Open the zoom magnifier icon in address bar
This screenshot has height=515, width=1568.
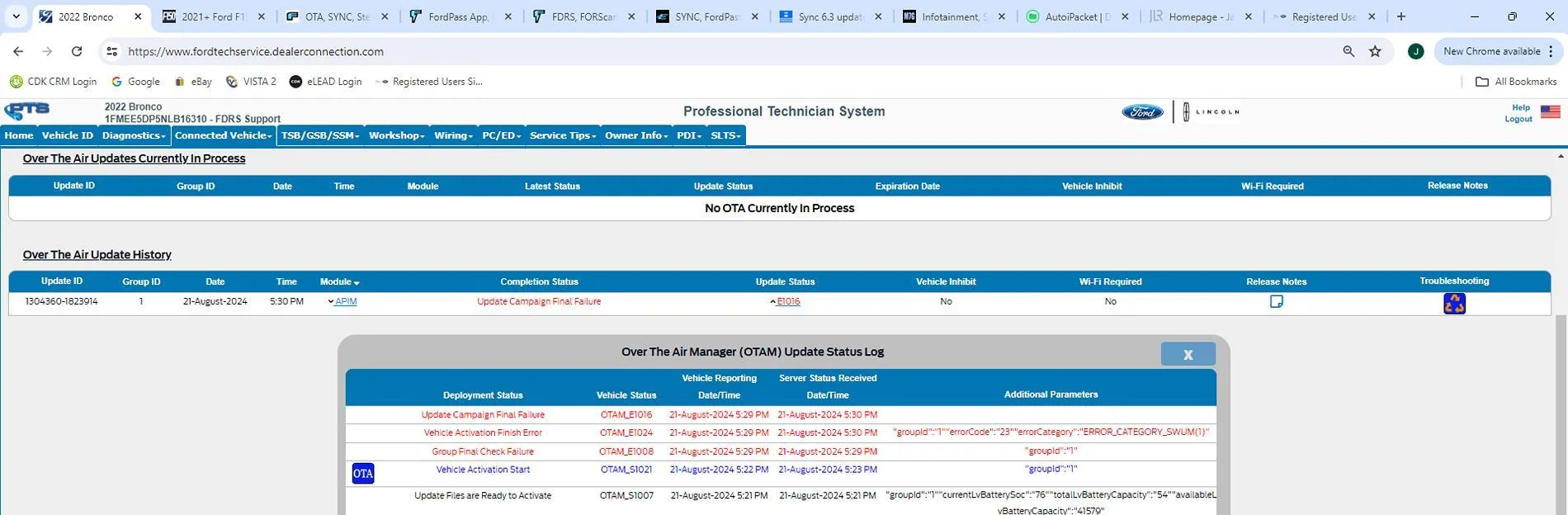pyautogui.click(x=1348, y=51)
